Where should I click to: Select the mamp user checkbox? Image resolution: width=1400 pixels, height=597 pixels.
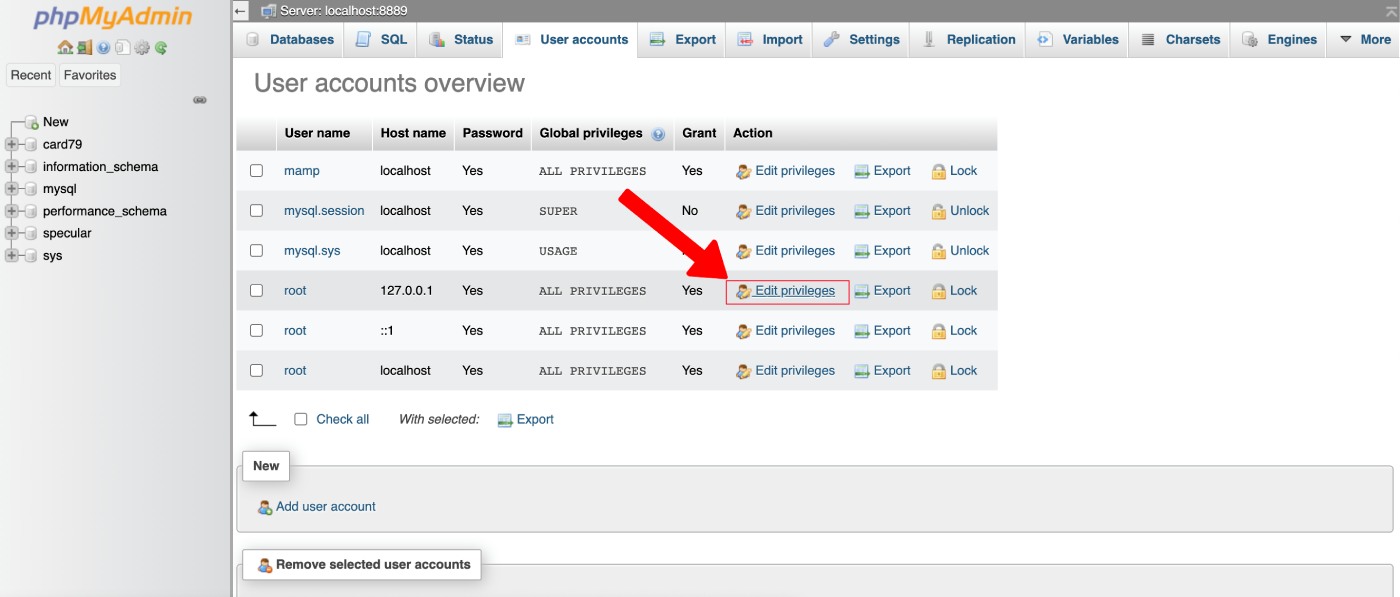coord(256,171)
